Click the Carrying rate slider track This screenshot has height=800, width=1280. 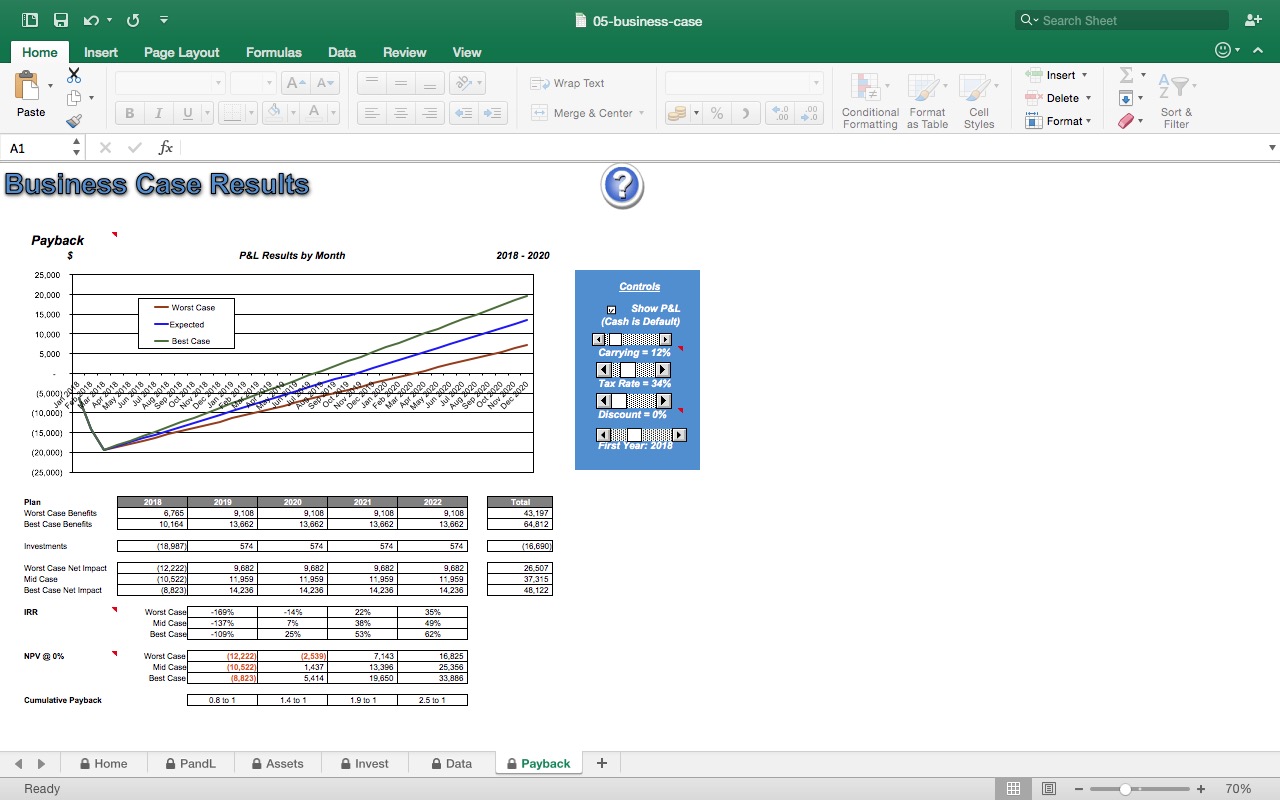[x=632, y=340]
